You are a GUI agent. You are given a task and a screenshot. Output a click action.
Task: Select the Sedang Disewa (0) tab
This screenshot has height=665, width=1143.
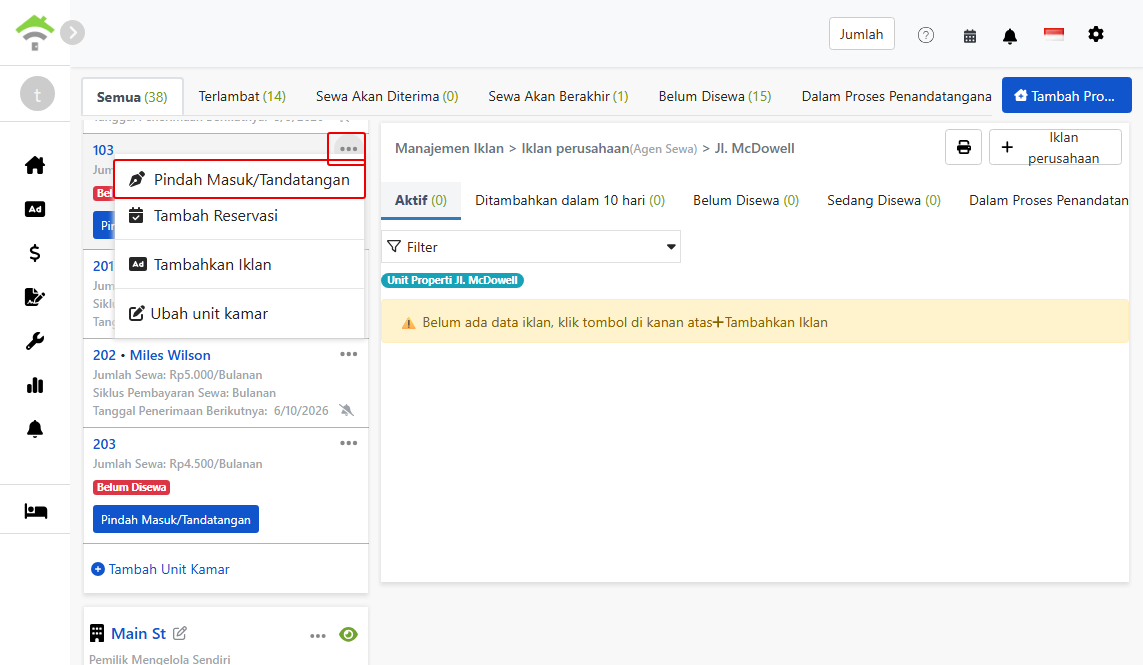[x=883, y=201]
